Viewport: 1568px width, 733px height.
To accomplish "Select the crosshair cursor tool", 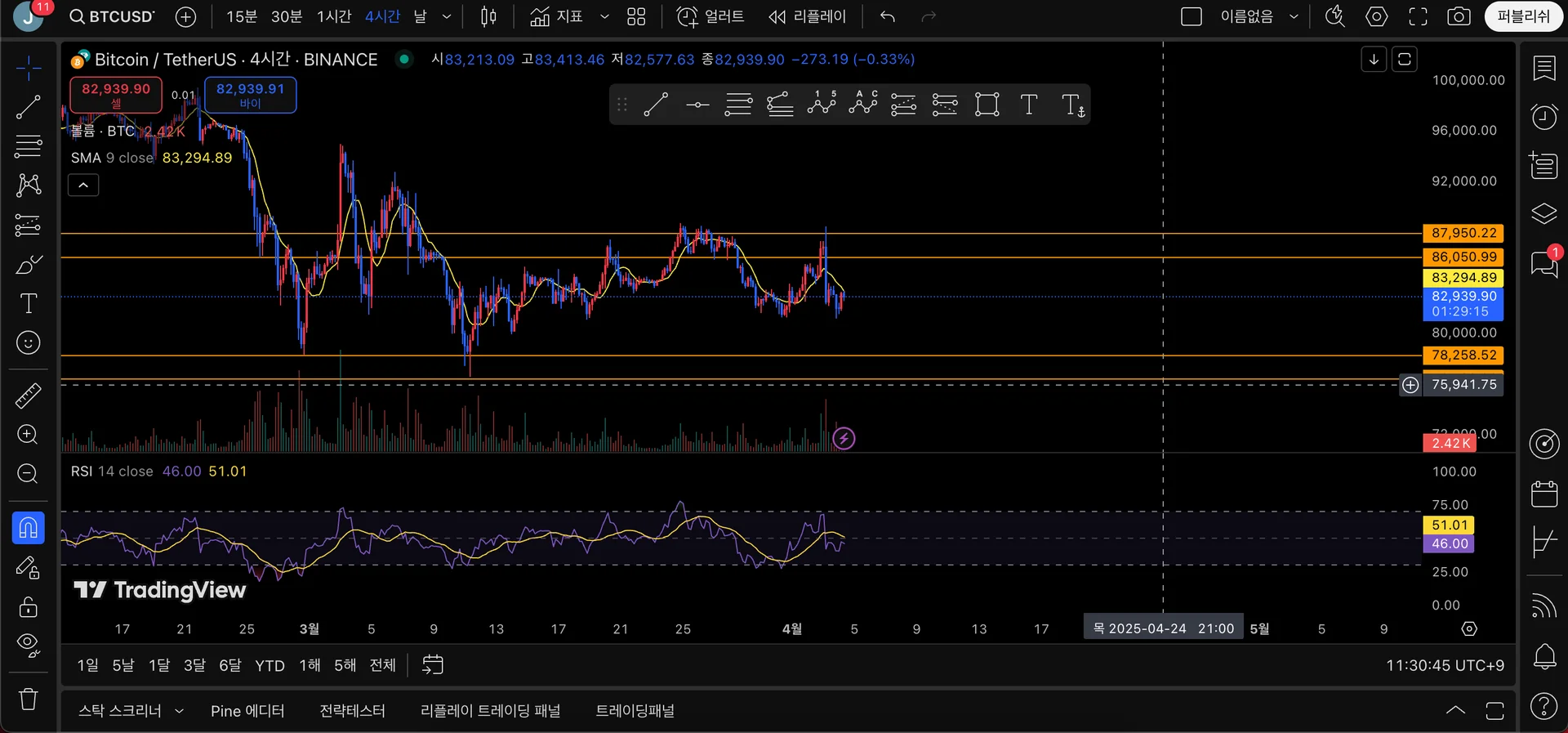I will (x=29, y=68).
